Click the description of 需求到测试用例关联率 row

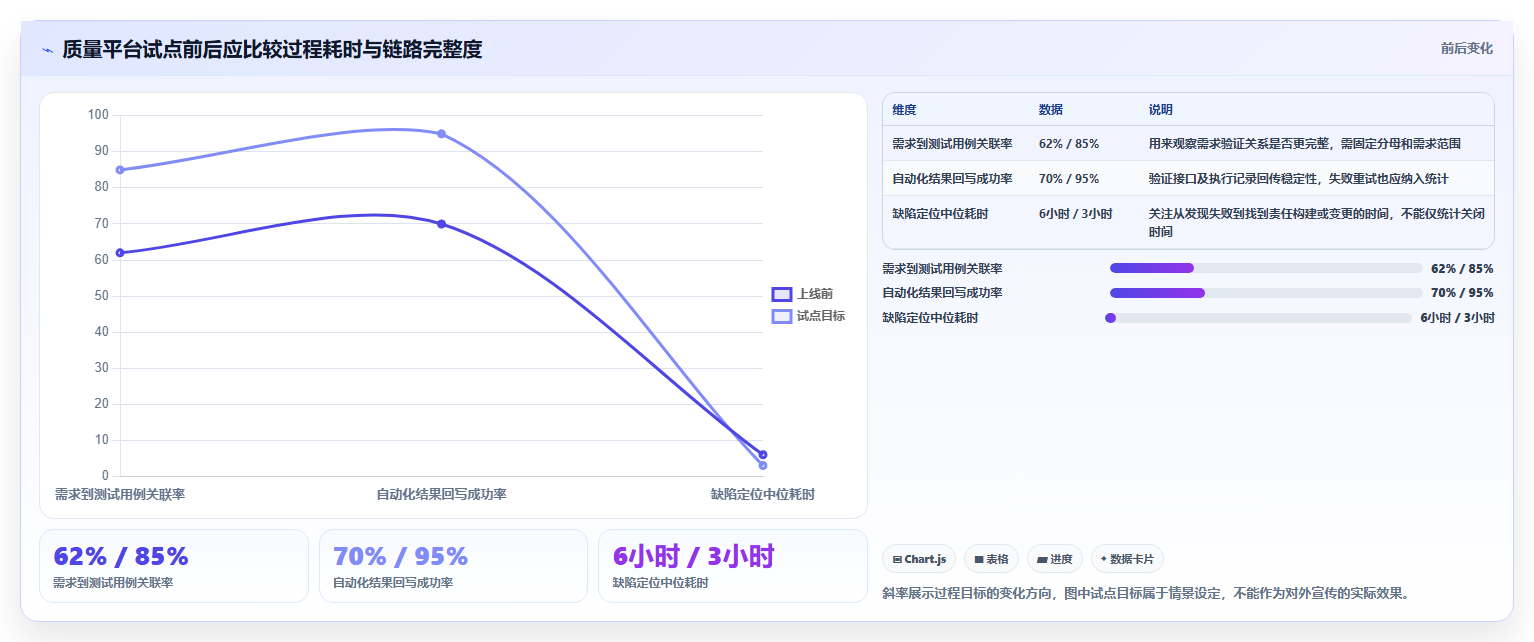tap(1305, 144)
